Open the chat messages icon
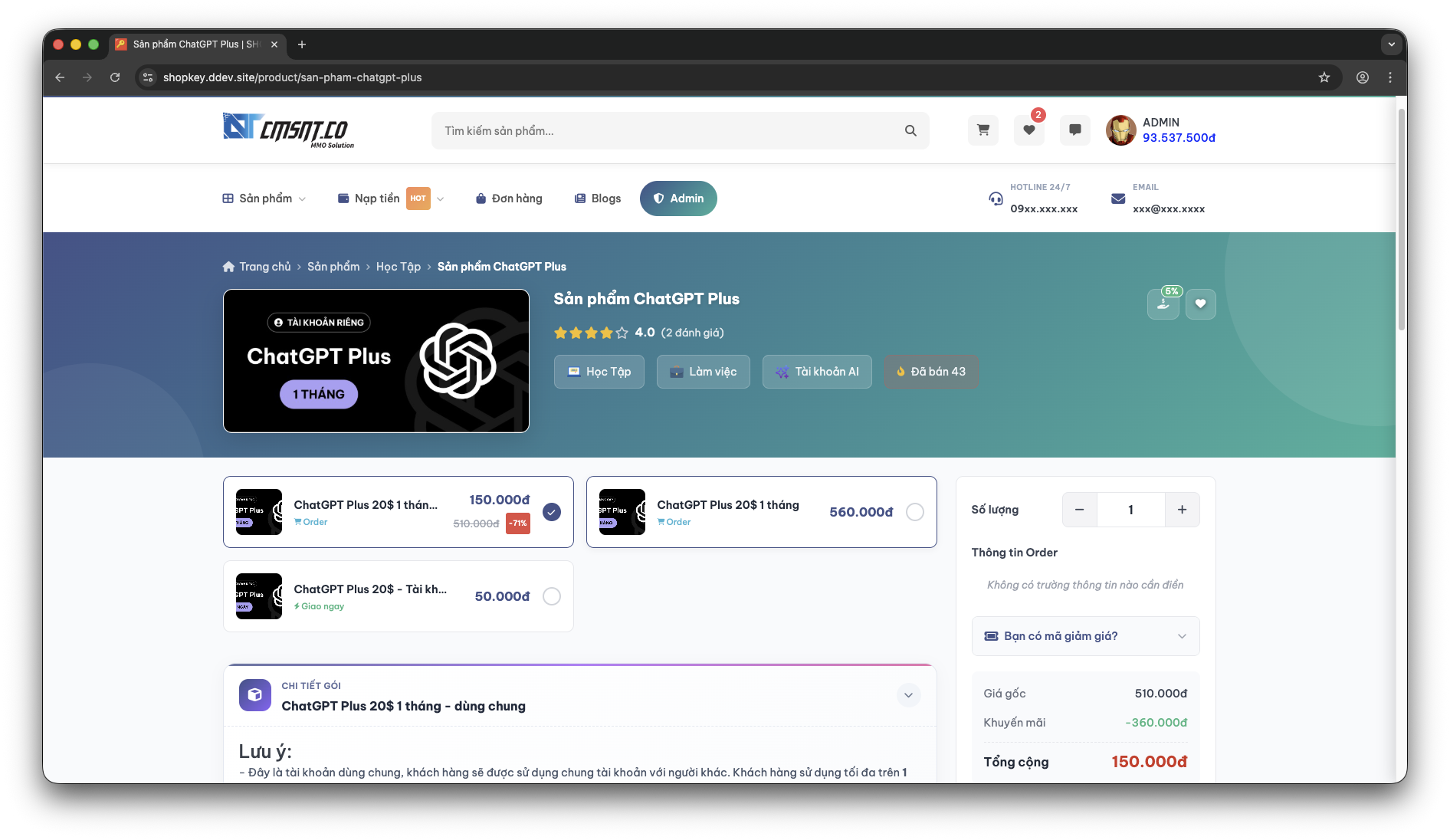Screen dimensions: 1450x840 1074,130
